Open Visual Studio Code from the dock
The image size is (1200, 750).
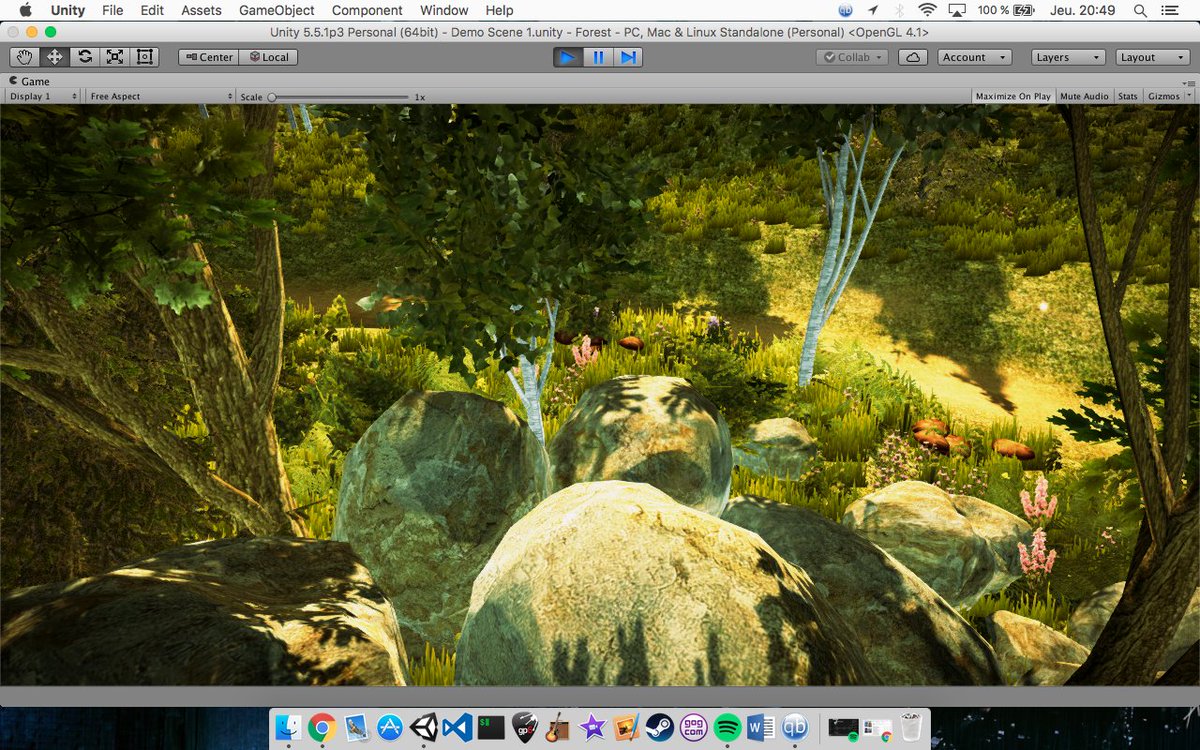(457, 728)
